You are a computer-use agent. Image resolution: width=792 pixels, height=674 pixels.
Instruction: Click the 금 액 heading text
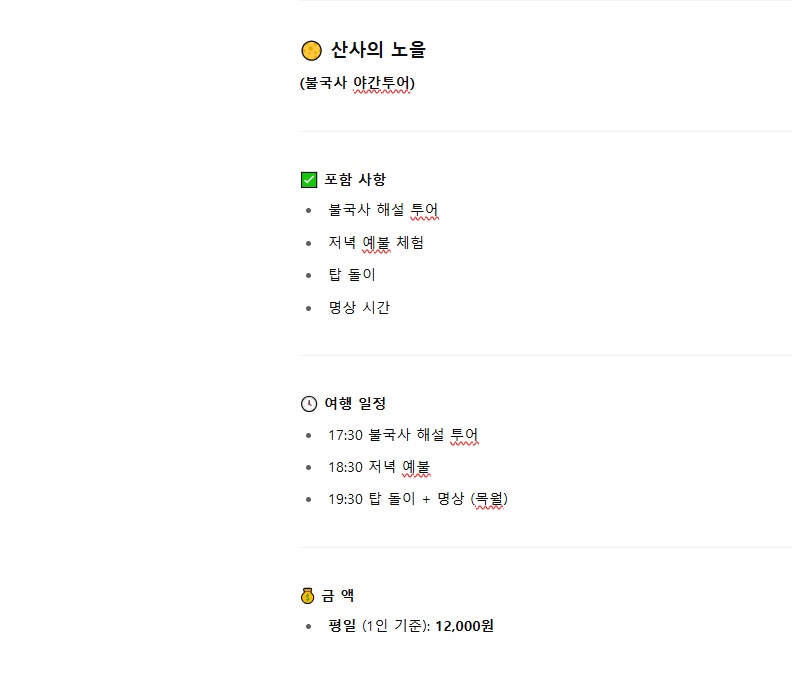coord(337,595)
